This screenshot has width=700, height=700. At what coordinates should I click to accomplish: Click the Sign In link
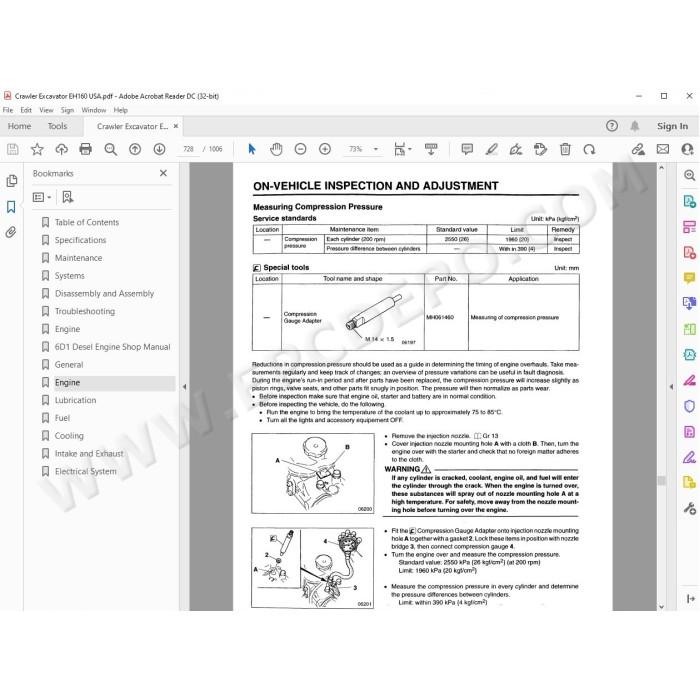(672, 126)
